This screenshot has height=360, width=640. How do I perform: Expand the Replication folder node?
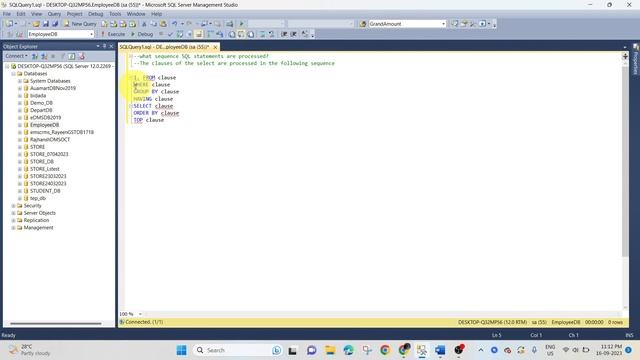[x=13, y=220]
